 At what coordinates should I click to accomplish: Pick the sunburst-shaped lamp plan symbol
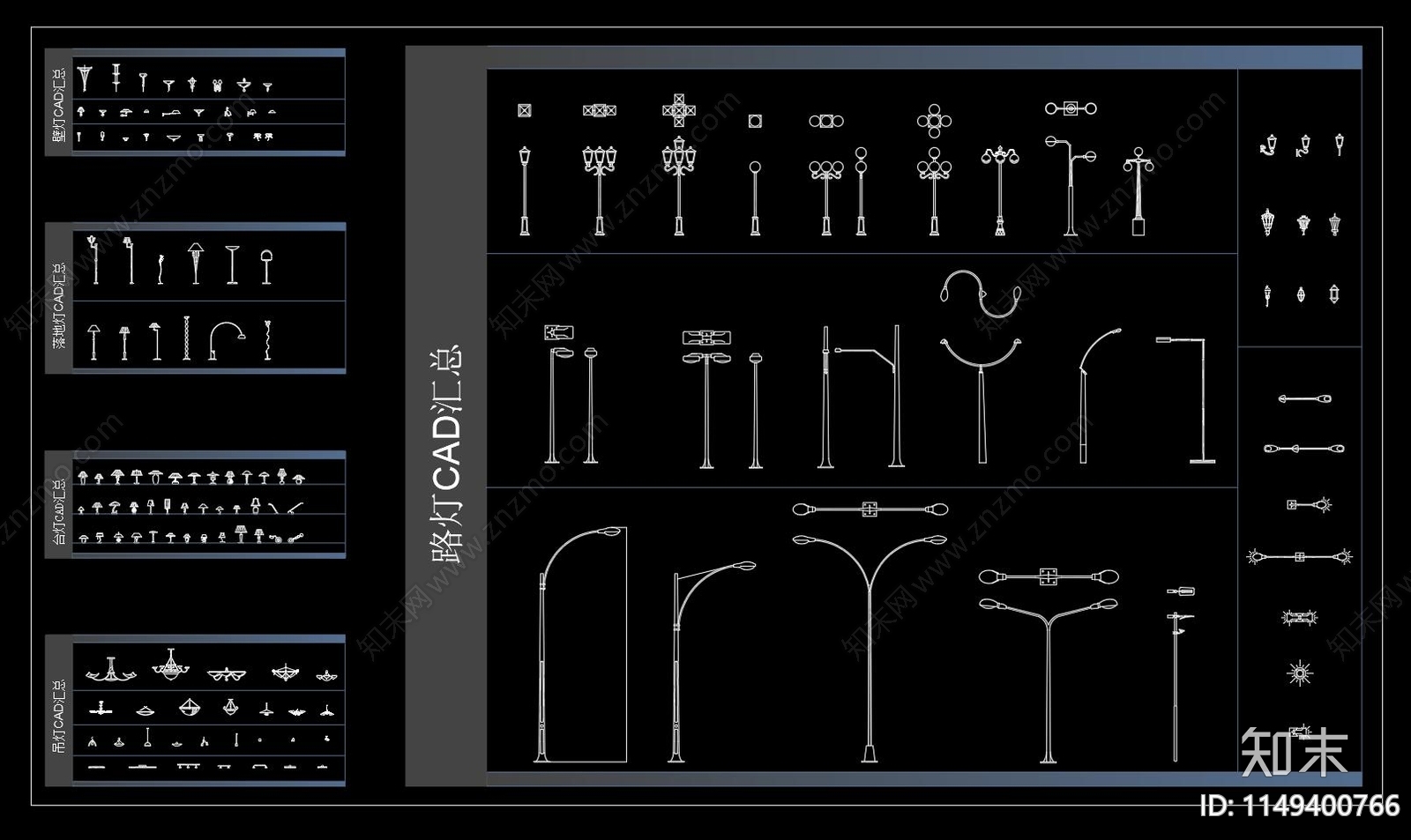click(1299, 673)
